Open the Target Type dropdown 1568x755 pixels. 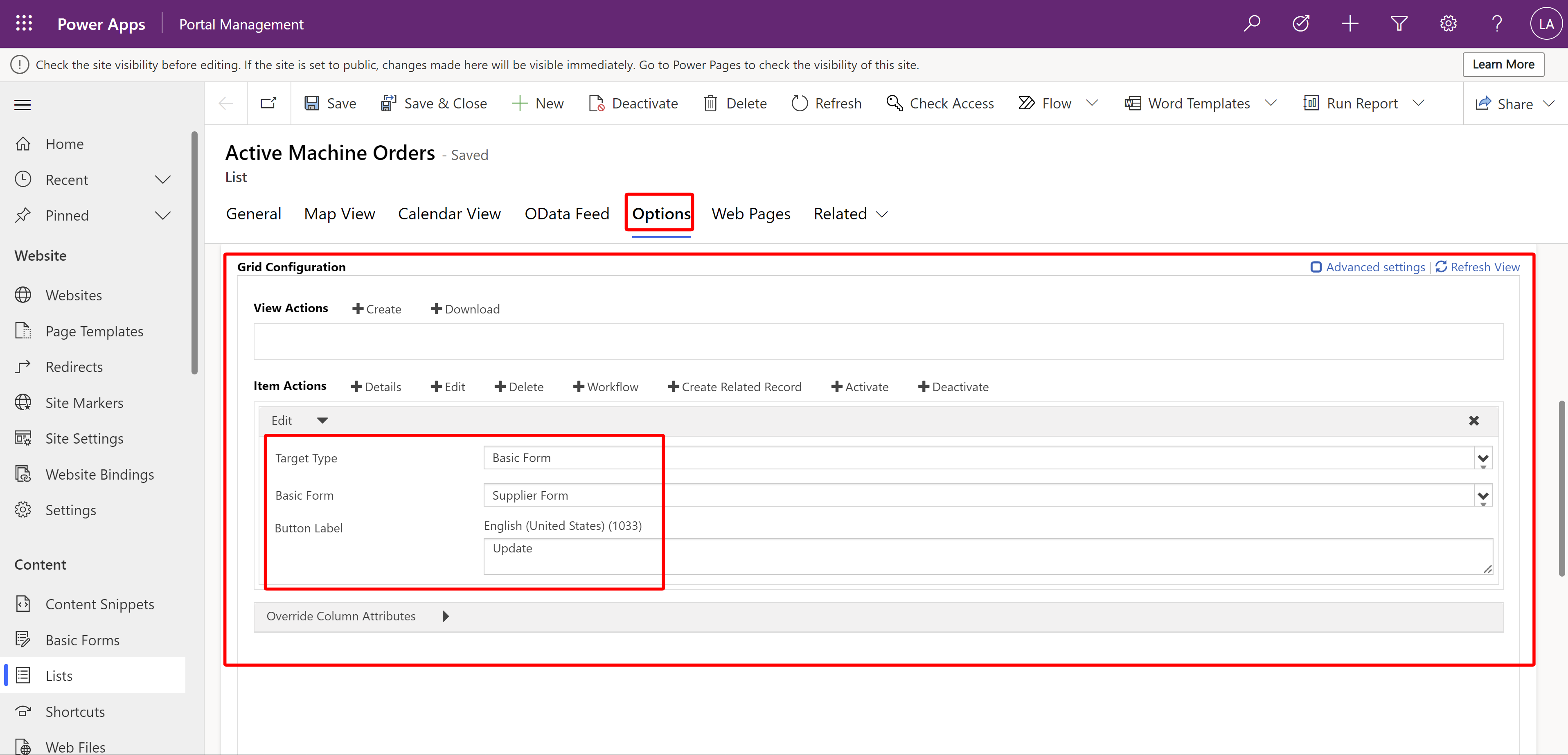pos(987,458)
